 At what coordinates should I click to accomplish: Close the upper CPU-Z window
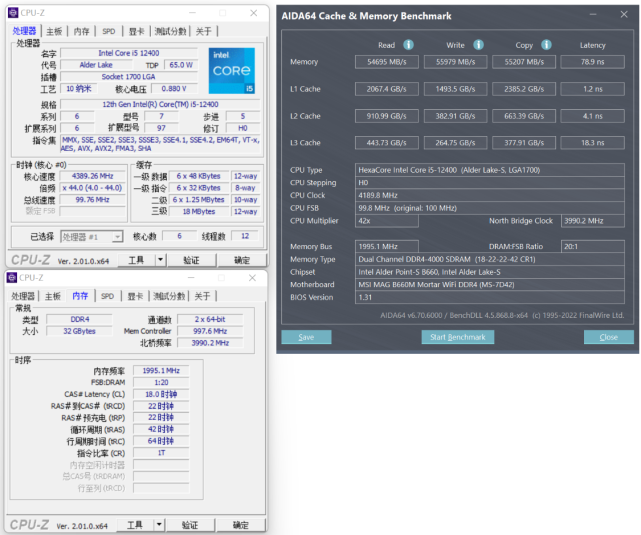coord(253,13)
